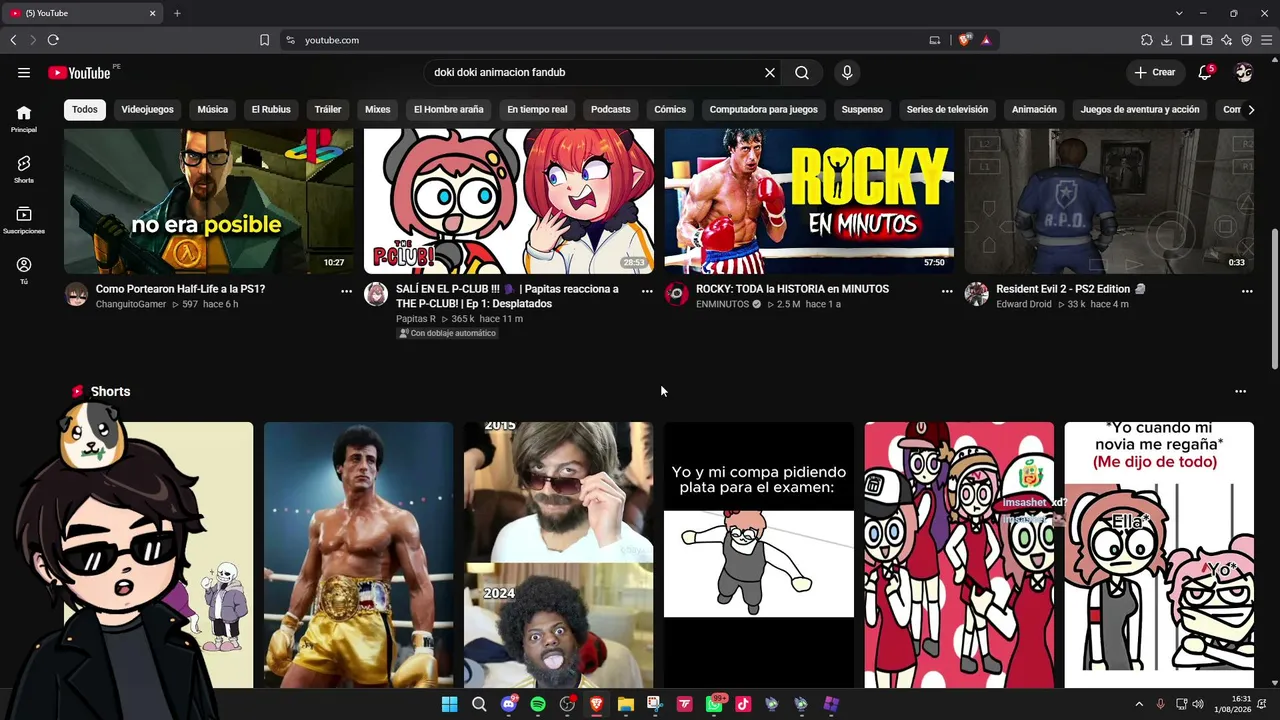Open the Brave main menu
1280x720 pixels.
pos(1266,40)
